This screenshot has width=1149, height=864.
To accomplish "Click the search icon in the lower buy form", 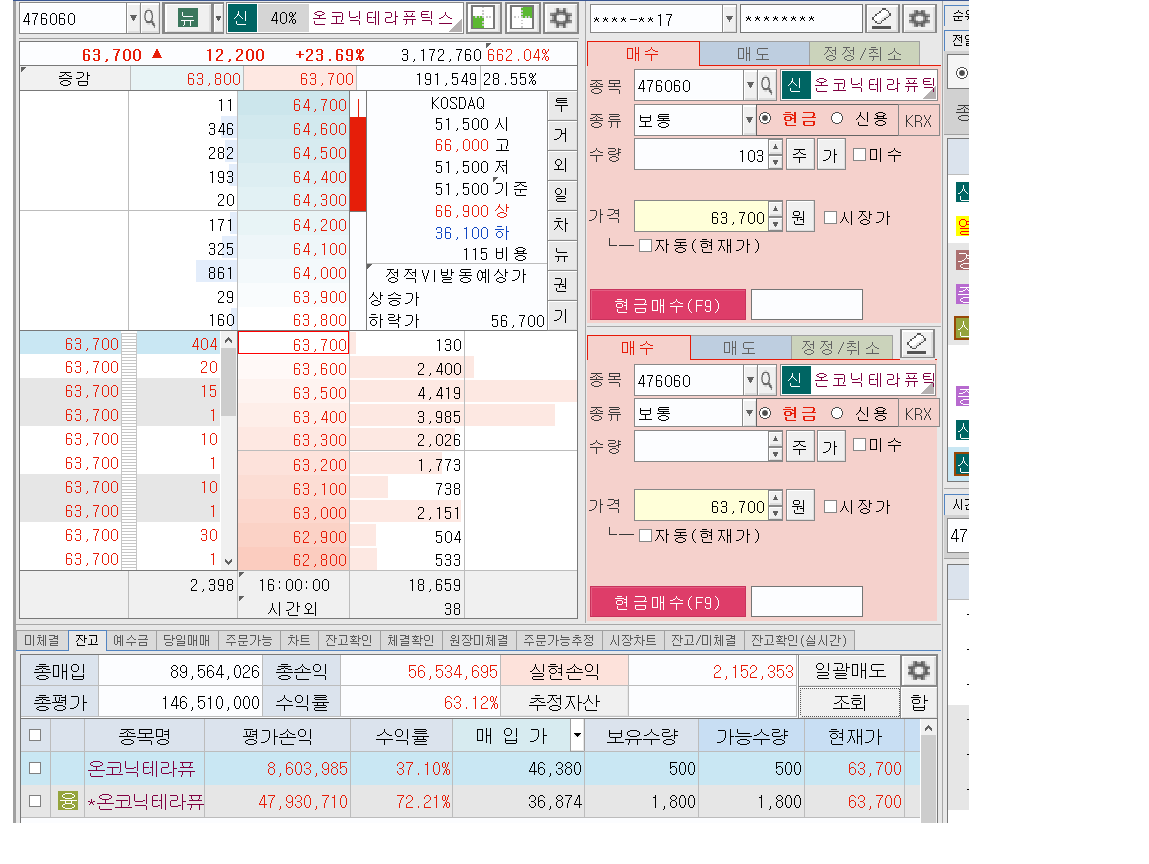I will [x=766, y=380].
